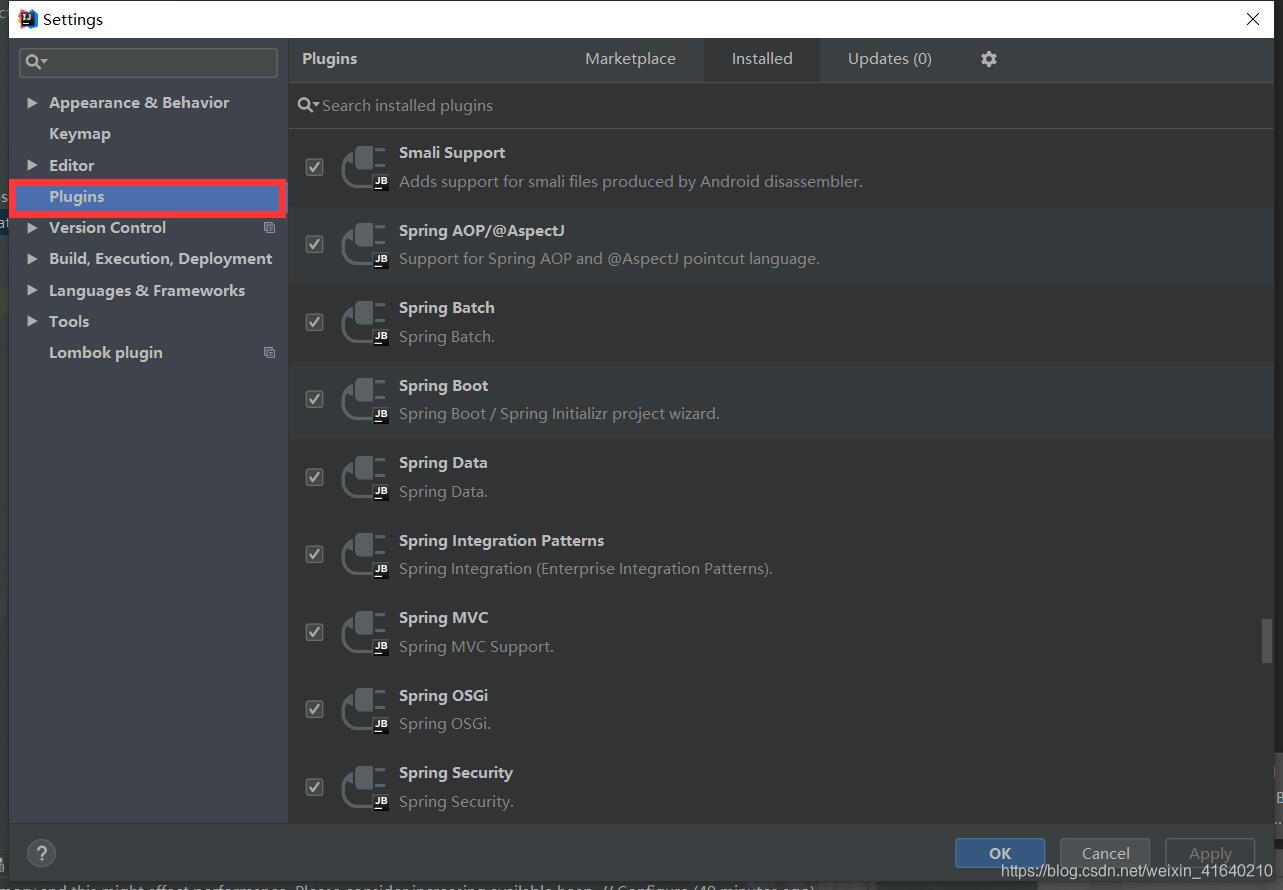This screenshot has width=1283, height=890.
Task: Click the Smali Support plugin icon
Action: (x=365, y=167)
